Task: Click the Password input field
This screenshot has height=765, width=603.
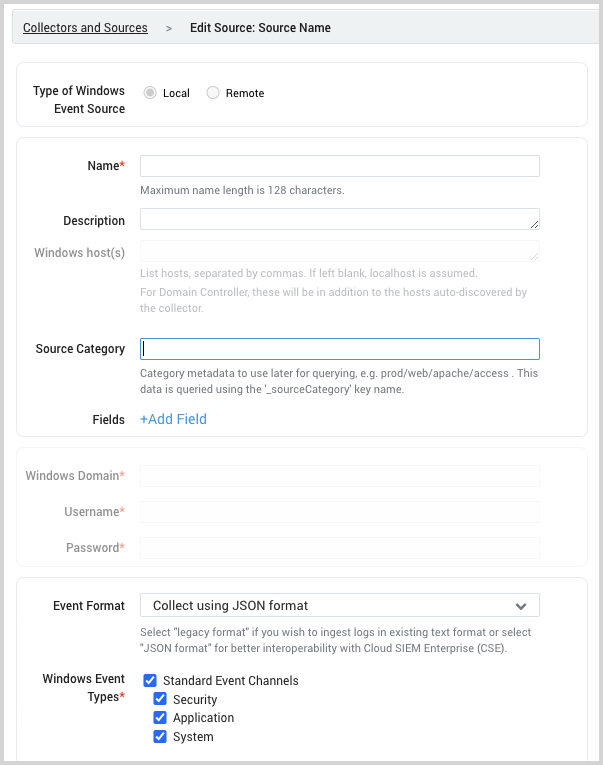Action: tap(340, 548)
